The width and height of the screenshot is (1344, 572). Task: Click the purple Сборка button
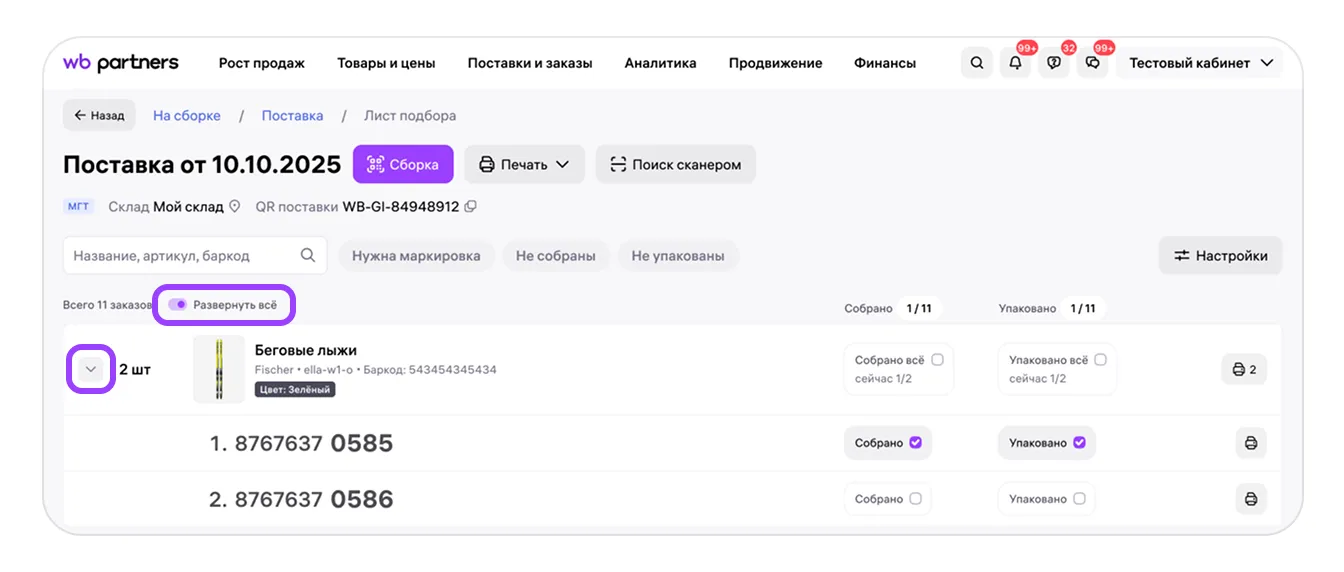pyautogui.click(x=403, y=165)
